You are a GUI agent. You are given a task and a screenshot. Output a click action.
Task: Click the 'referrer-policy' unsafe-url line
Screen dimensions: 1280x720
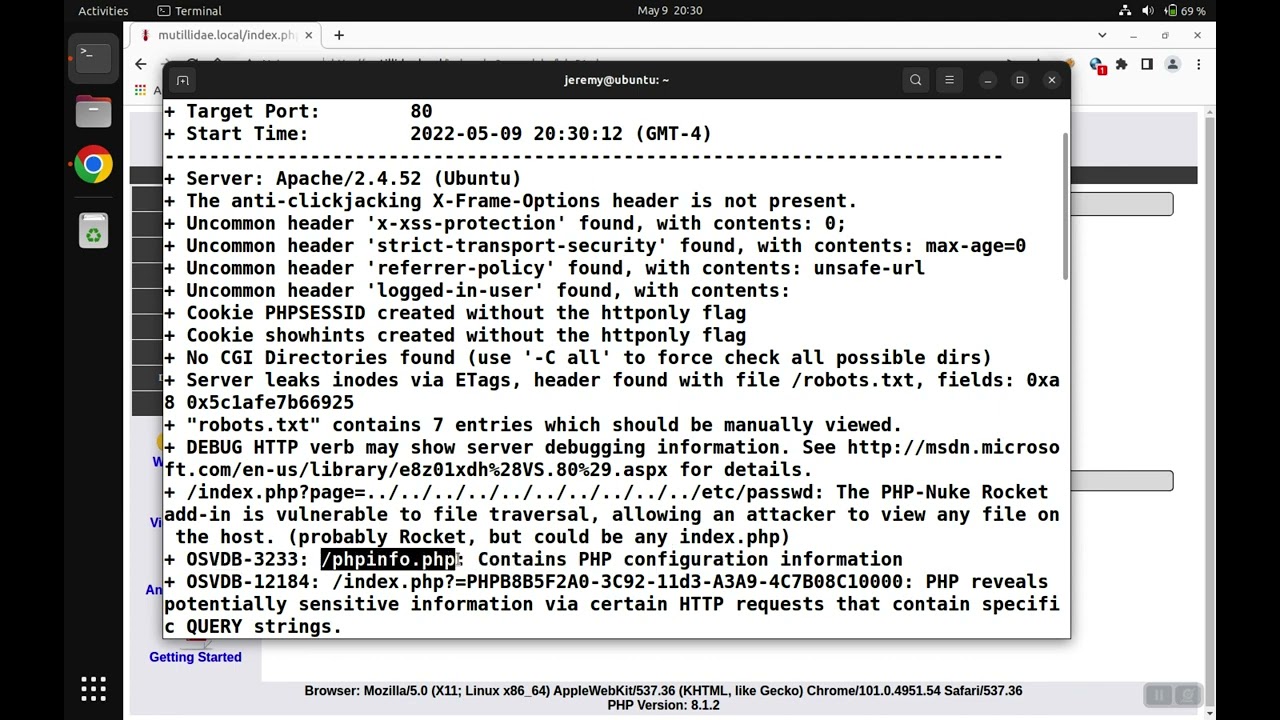[x=545, y=268]
